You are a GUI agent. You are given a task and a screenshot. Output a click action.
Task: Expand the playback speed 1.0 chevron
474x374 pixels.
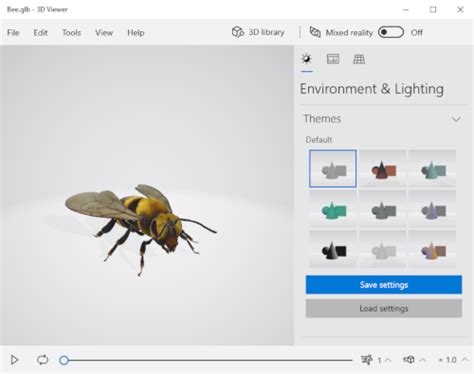[464, 360]
